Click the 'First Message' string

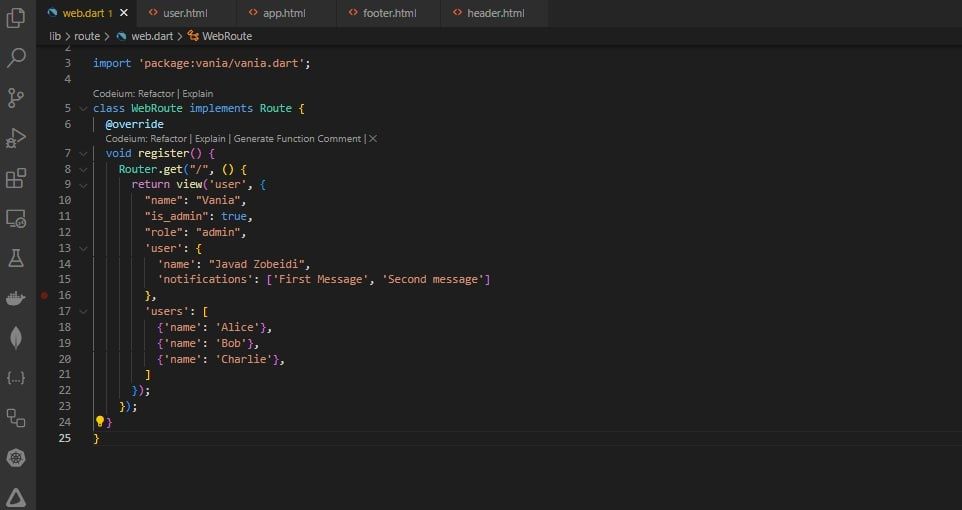click(x=320, y=280)
